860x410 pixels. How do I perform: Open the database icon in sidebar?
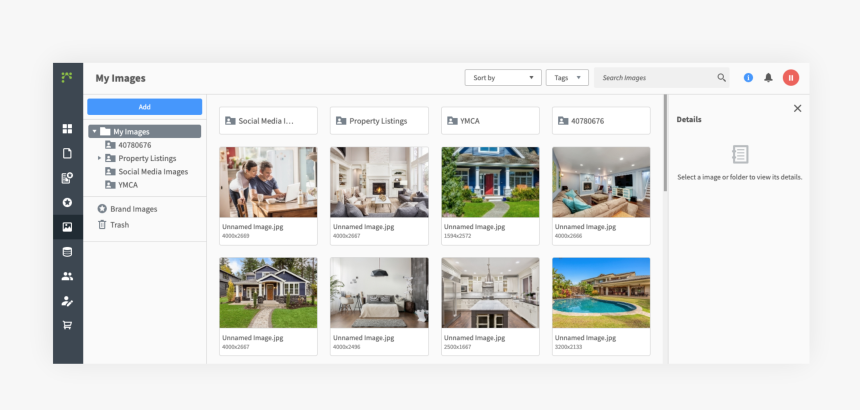coord(67,252)
